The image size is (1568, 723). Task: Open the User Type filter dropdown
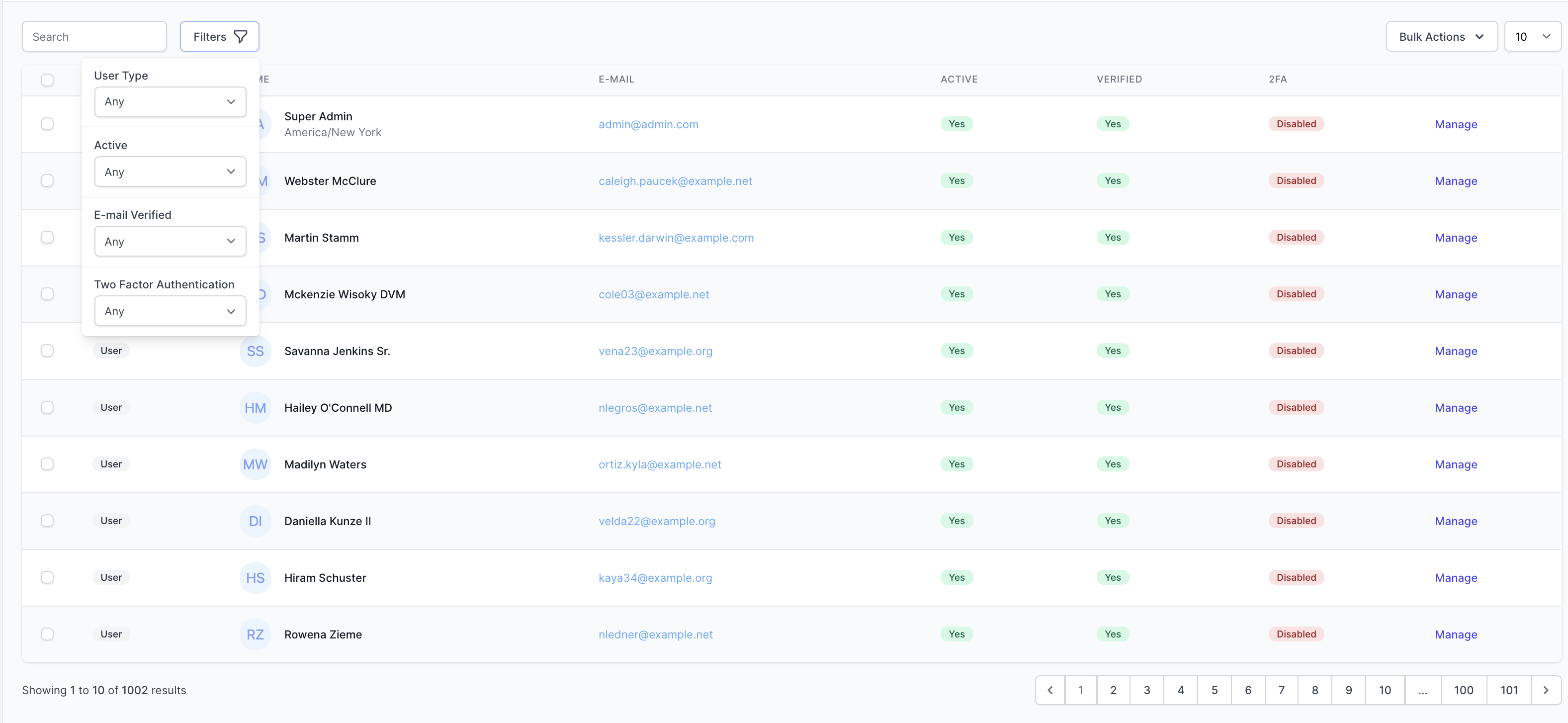170,101
